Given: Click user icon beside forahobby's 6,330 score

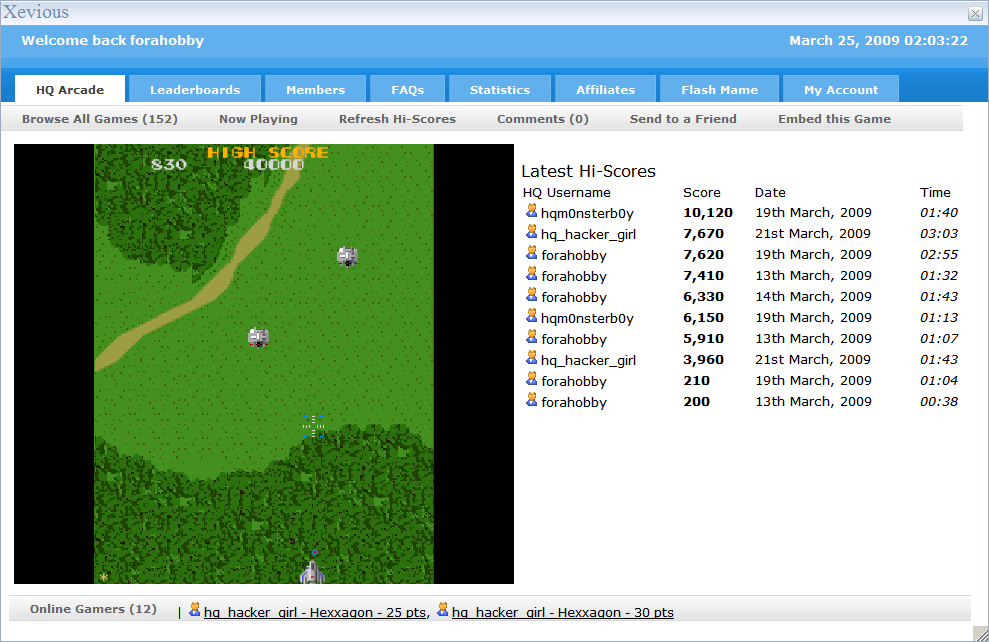Looking at the screenshot, I should pyautogui.click(x=531, y=295).
